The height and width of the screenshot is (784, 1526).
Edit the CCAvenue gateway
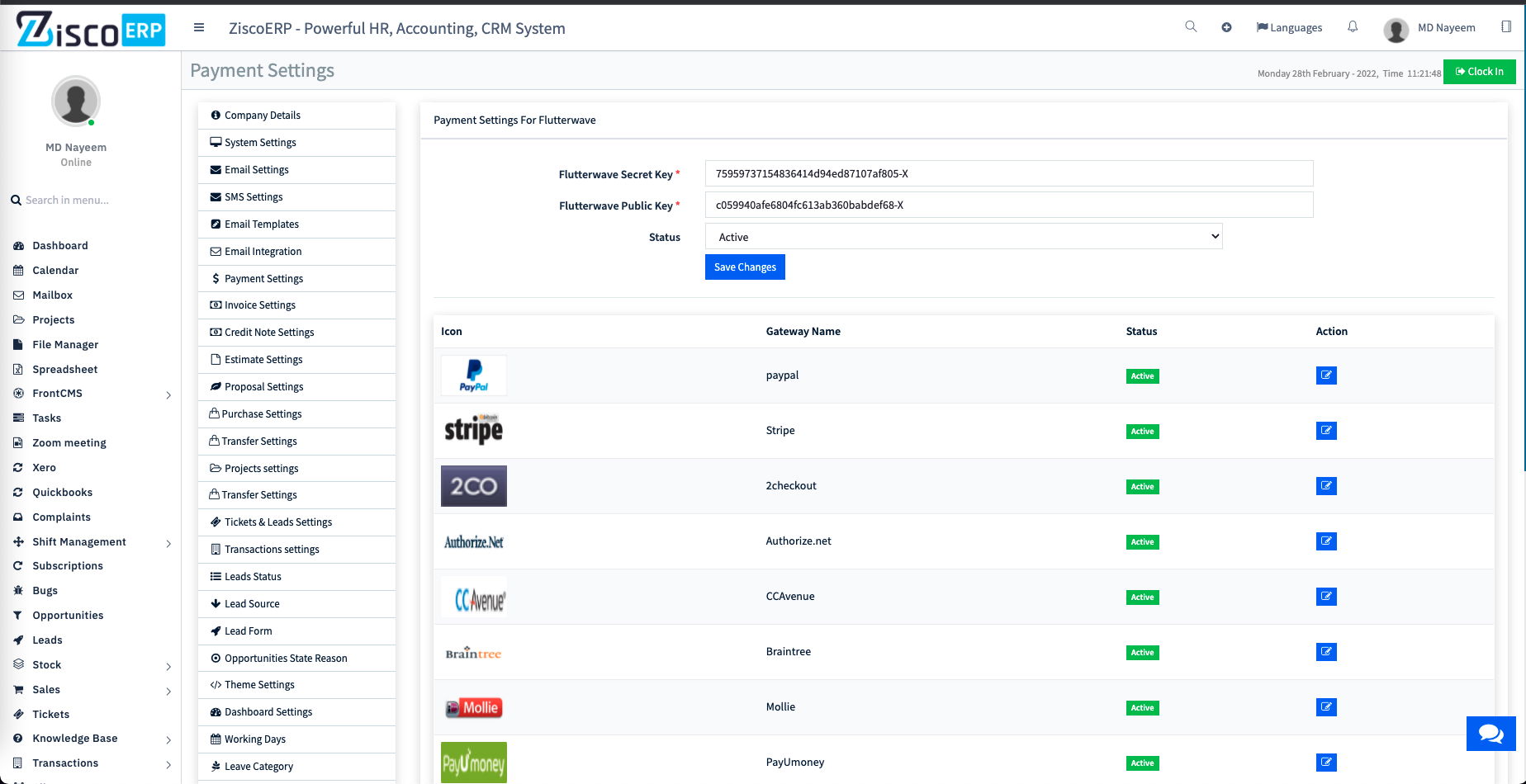coord(1326,597)
